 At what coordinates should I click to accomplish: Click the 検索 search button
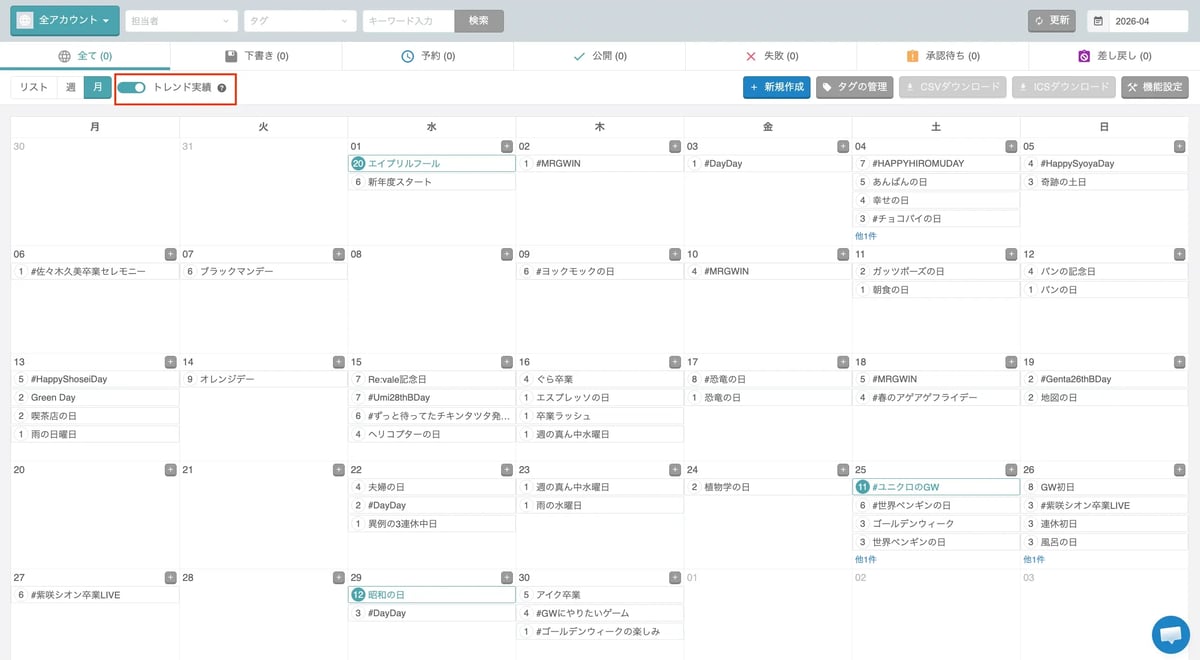(478, 19)
